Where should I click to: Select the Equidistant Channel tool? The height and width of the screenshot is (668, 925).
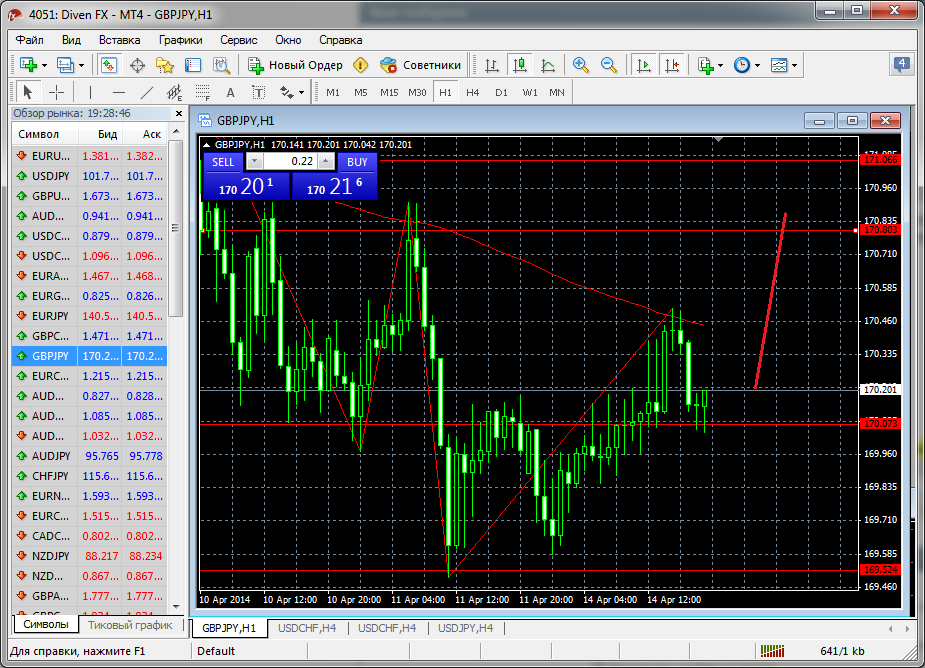[x=174, y=92]
